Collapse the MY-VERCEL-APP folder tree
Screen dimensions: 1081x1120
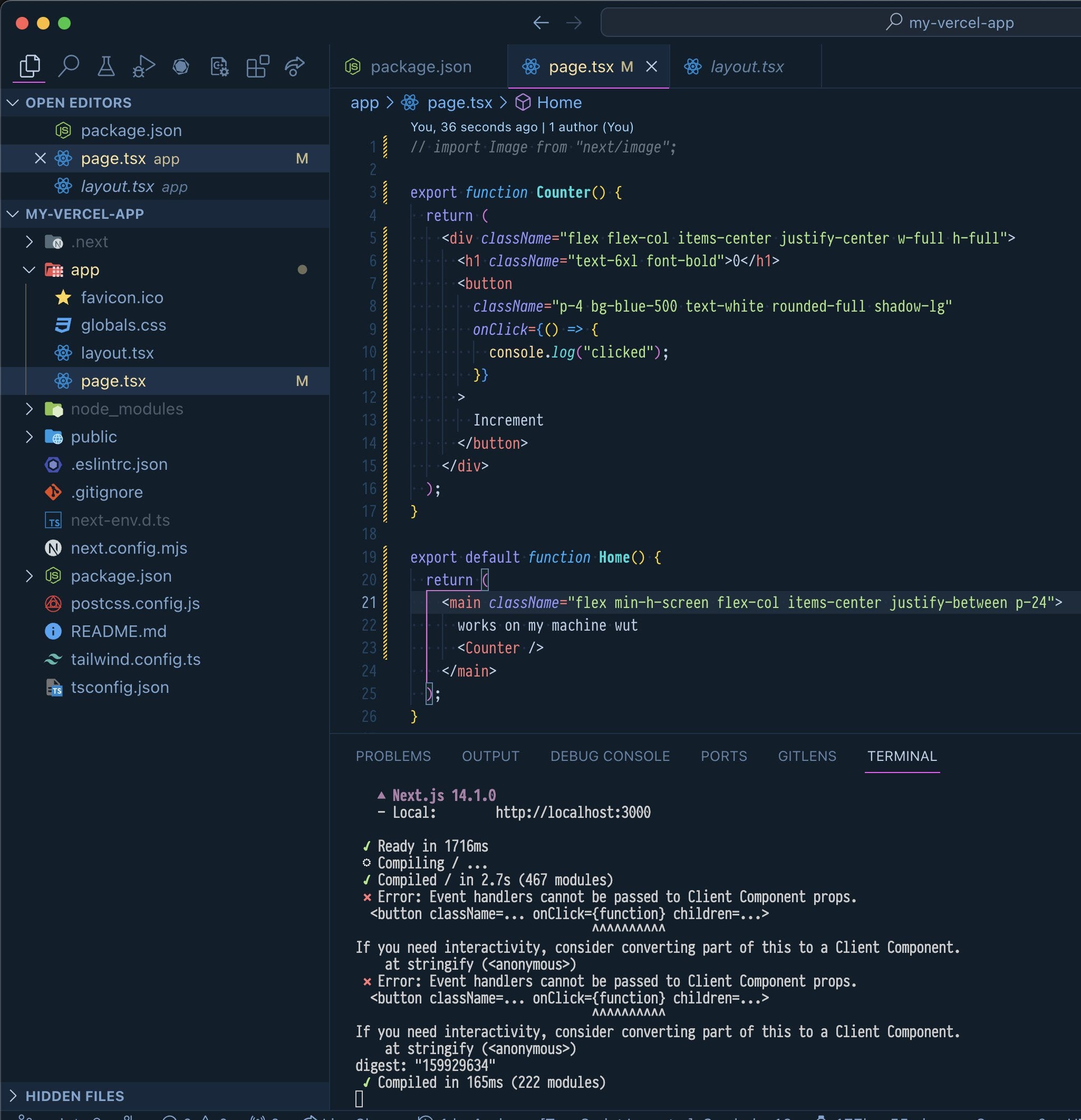(13, 214)
